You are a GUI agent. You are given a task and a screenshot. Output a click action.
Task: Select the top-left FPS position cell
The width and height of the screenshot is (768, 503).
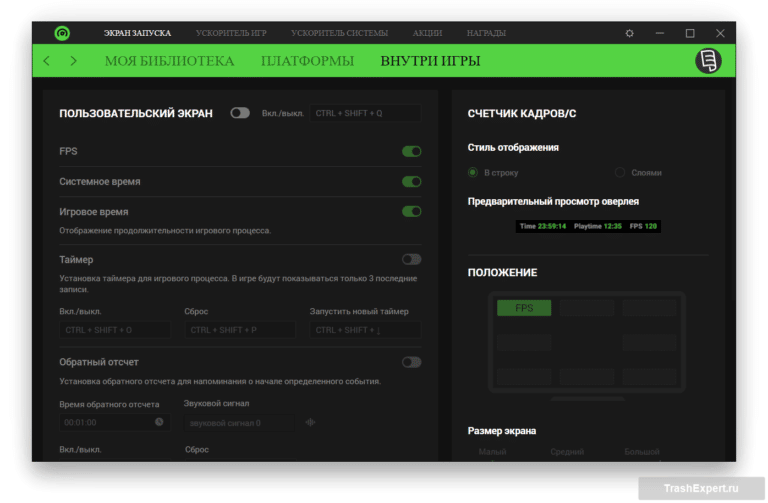(x=524, y=308)
